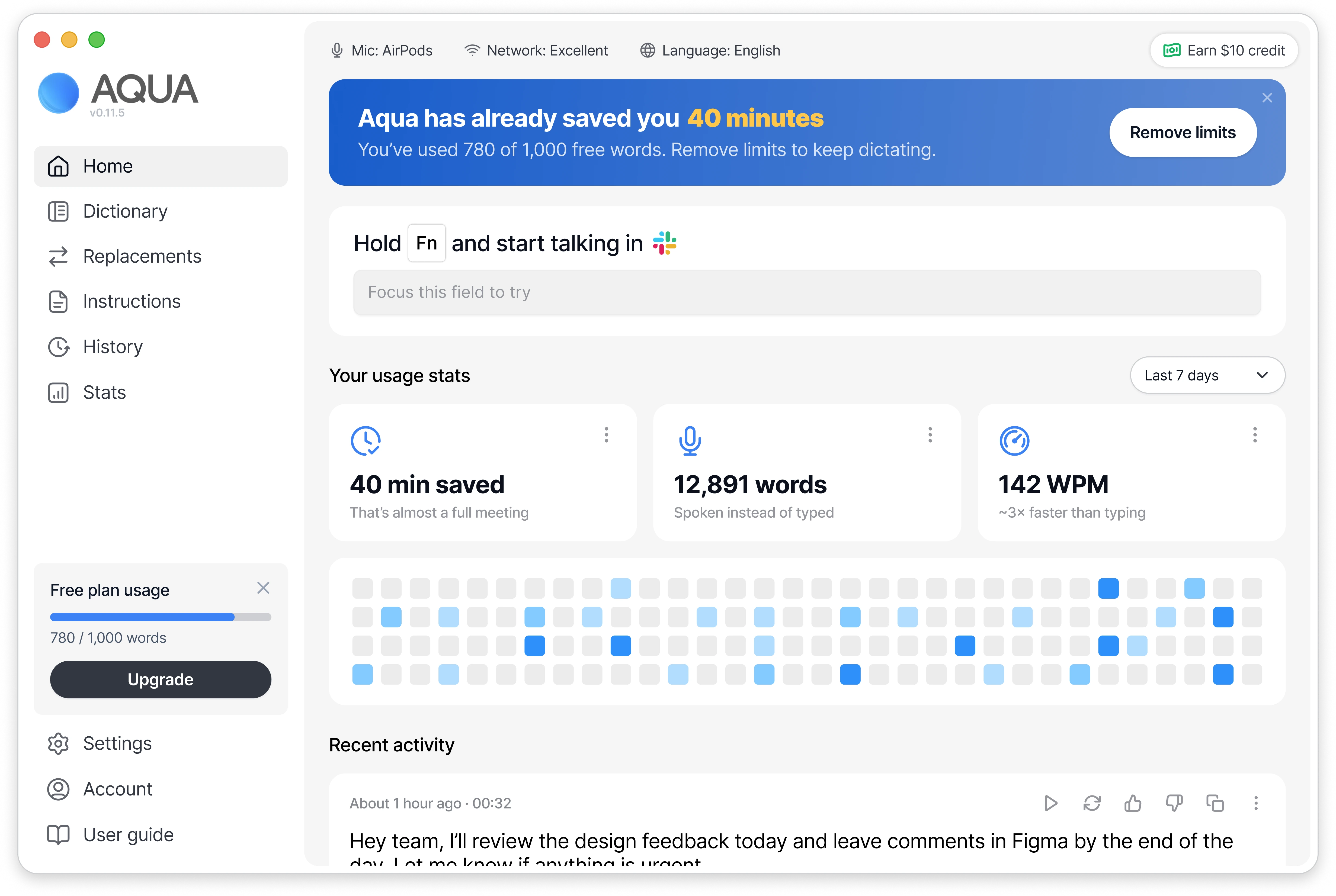1336x896 pixels.
Task: Click the Upgrade button
Action: 161,679
